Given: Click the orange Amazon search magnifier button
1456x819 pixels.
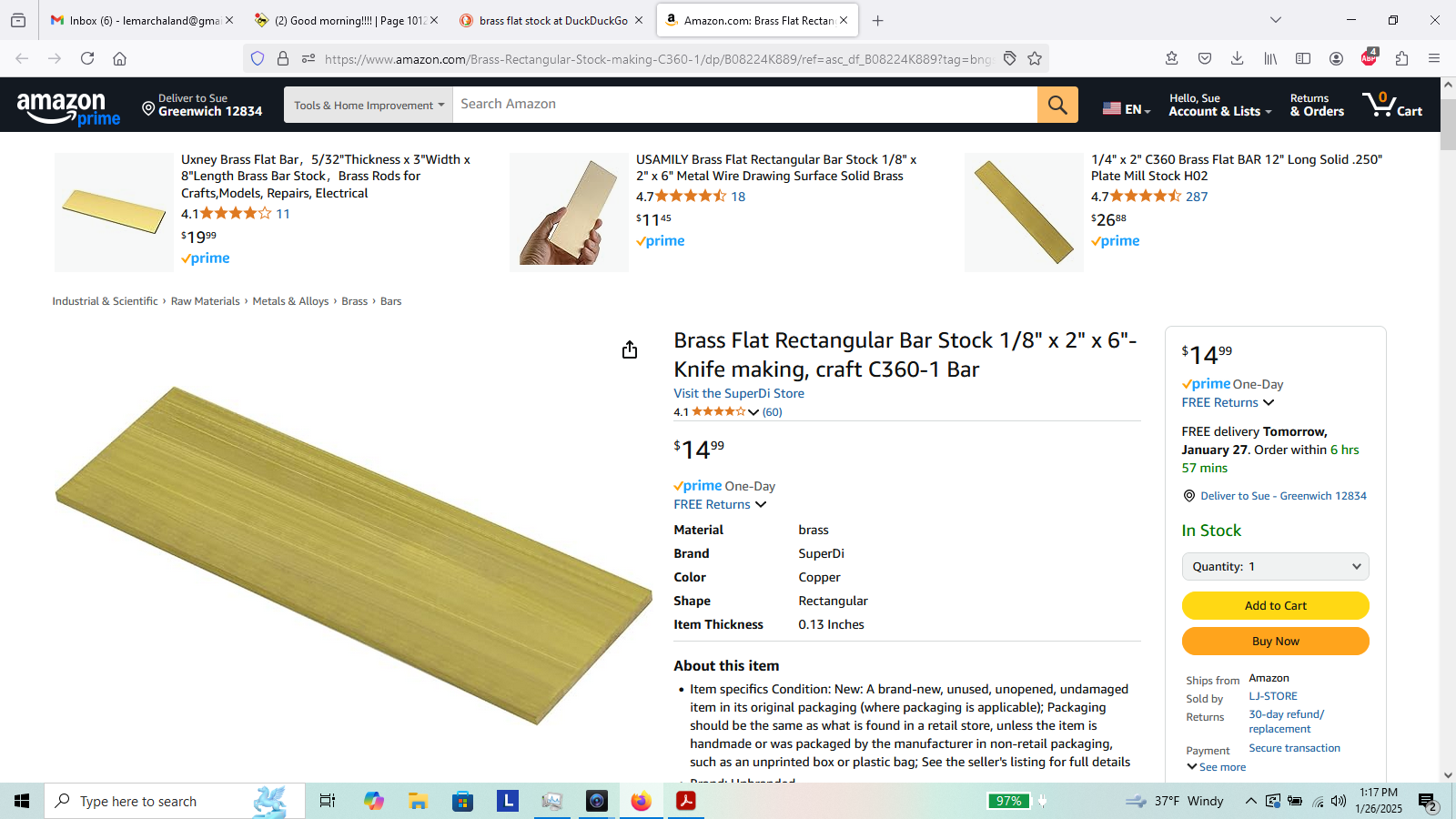Looking at the screenshot, I should click(x=1057, y=105).
